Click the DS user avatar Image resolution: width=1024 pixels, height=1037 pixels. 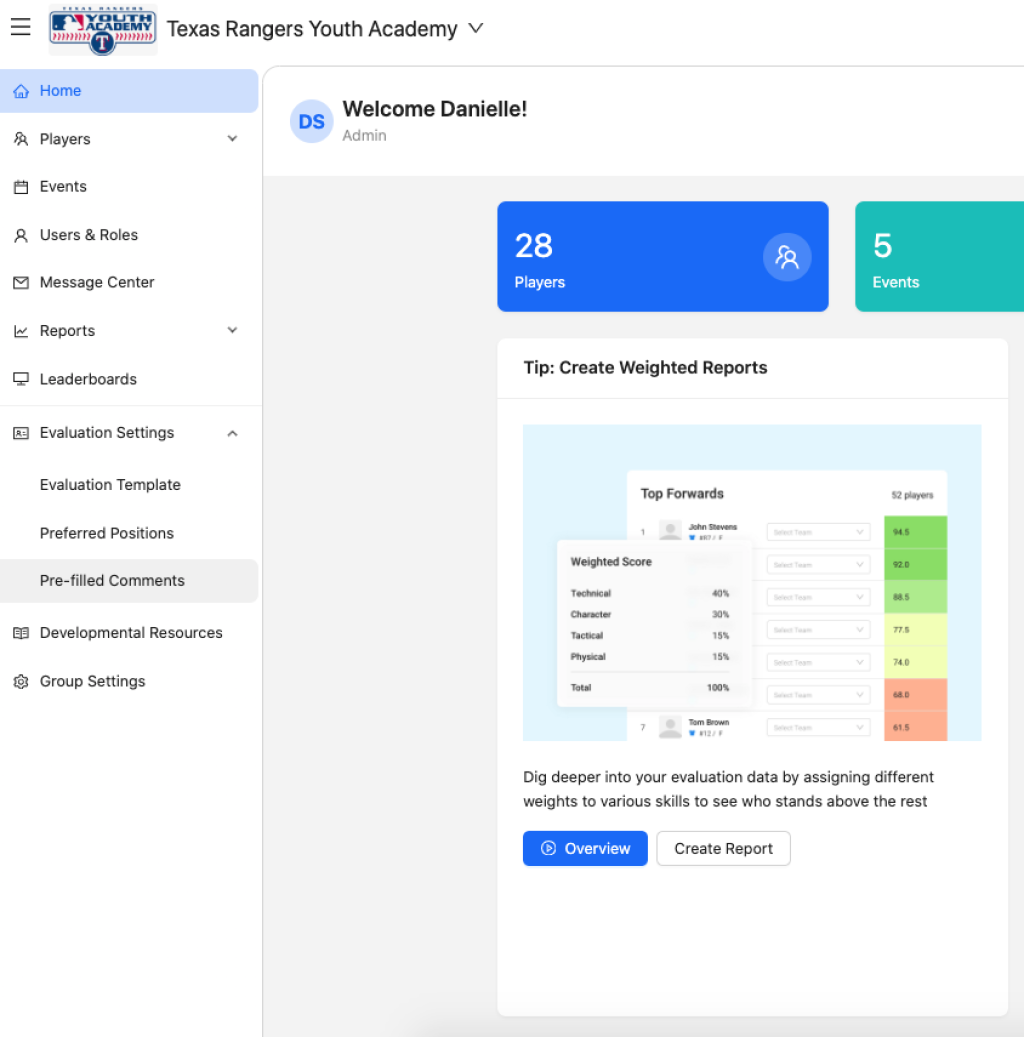(311, 121)
